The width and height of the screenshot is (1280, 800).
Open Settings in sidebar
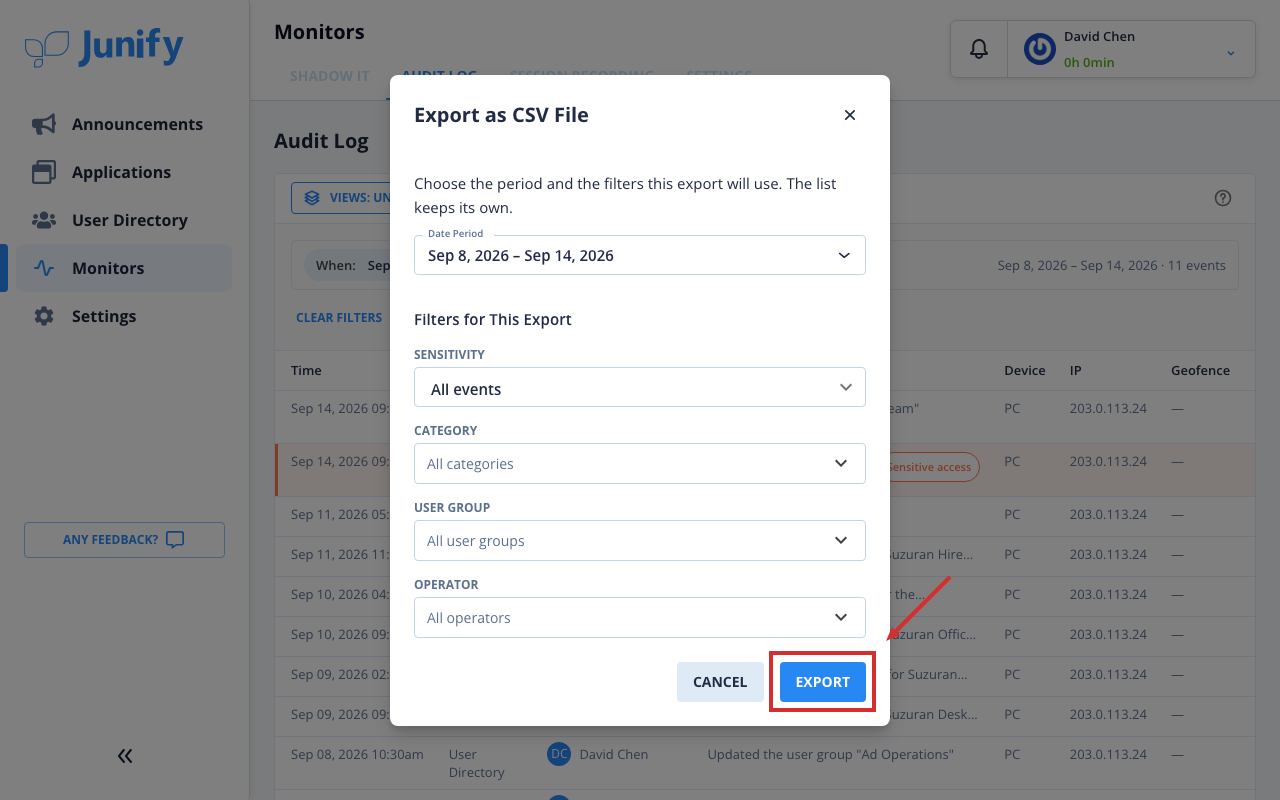coord(124,316)
